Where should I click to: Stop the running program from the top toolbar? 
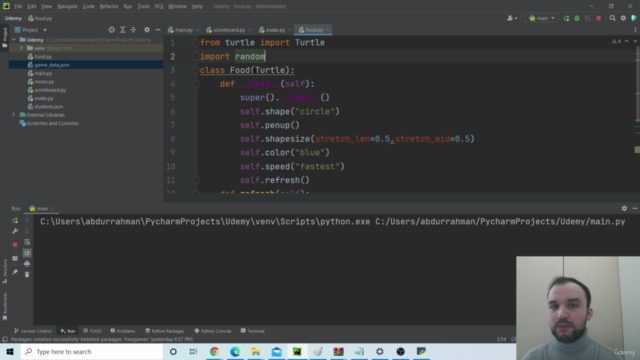point(598,18)
